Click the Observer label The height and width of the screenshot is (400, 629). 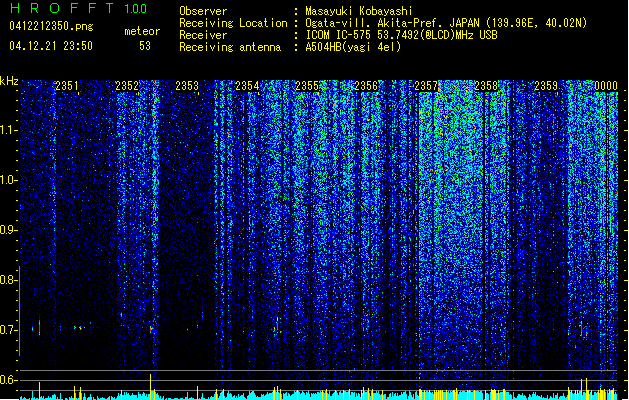[x=203, y=11]
